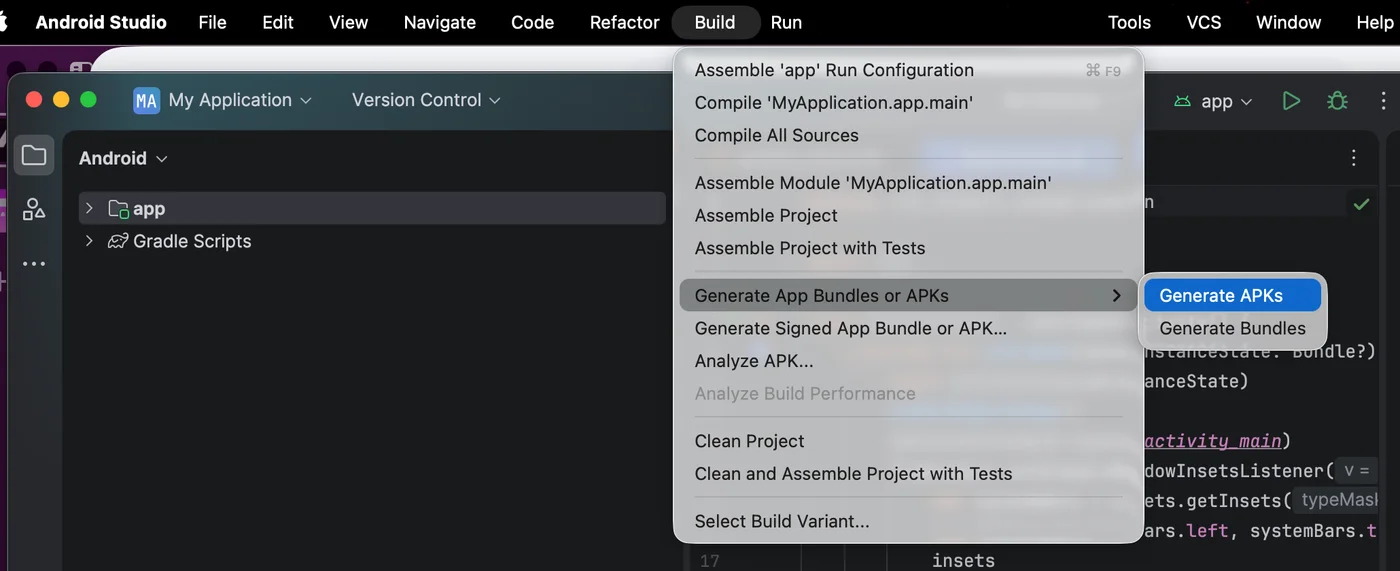1400x571 pixels.
Task: Click the Apple menu logo
Action: point(4,22)
